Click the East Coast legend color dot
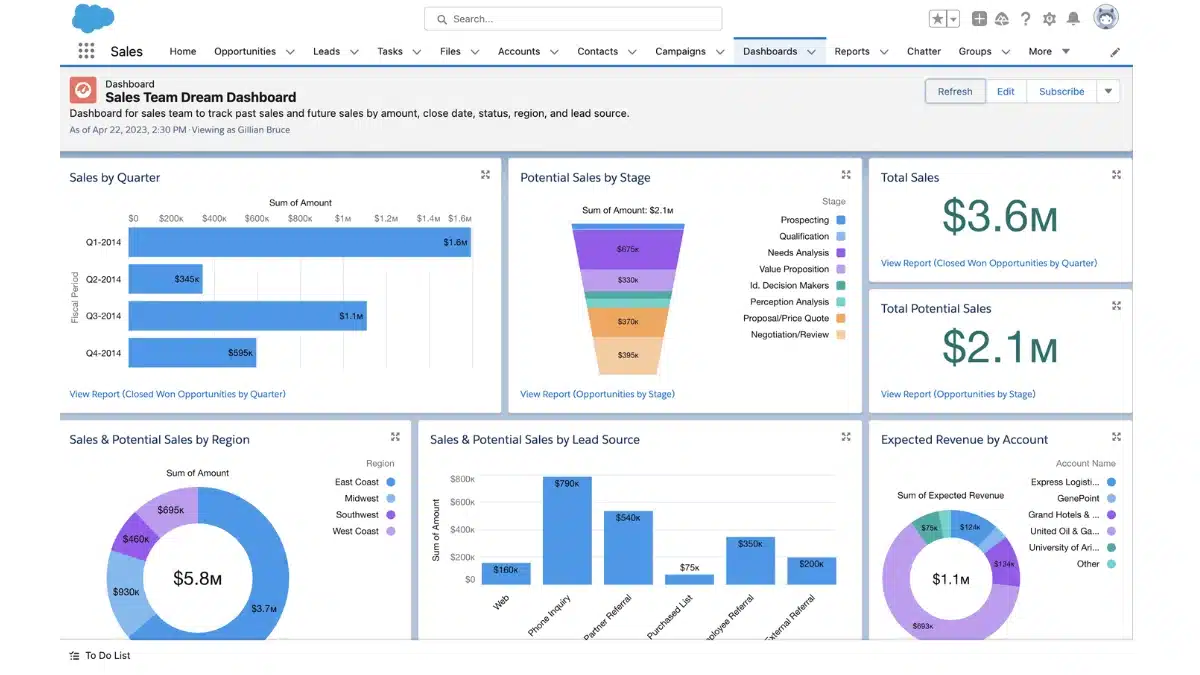 pyautogui.click(x=390, y=482)
